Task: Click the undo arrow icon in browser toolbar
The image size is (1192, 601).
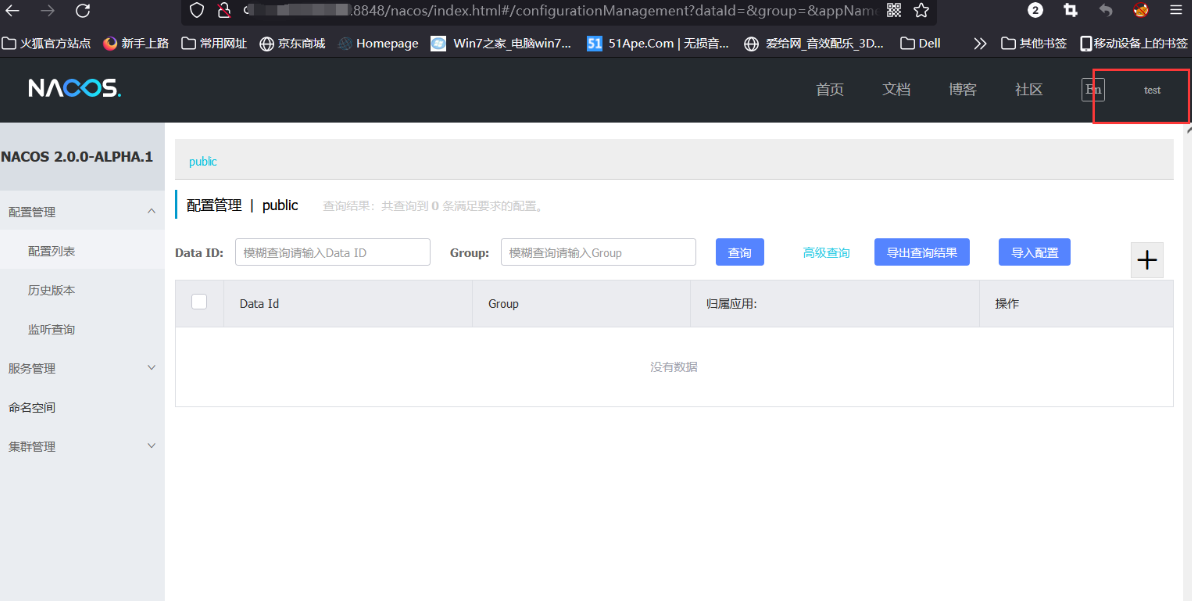Action: tap(1105, 11)
